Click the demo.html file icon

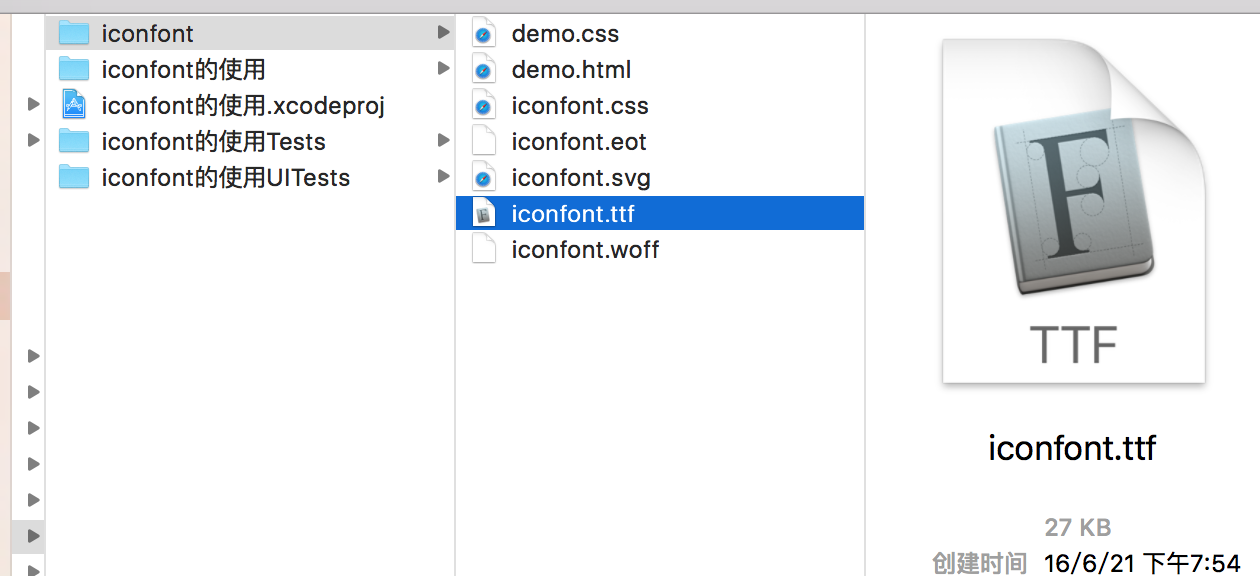point(484,70)
